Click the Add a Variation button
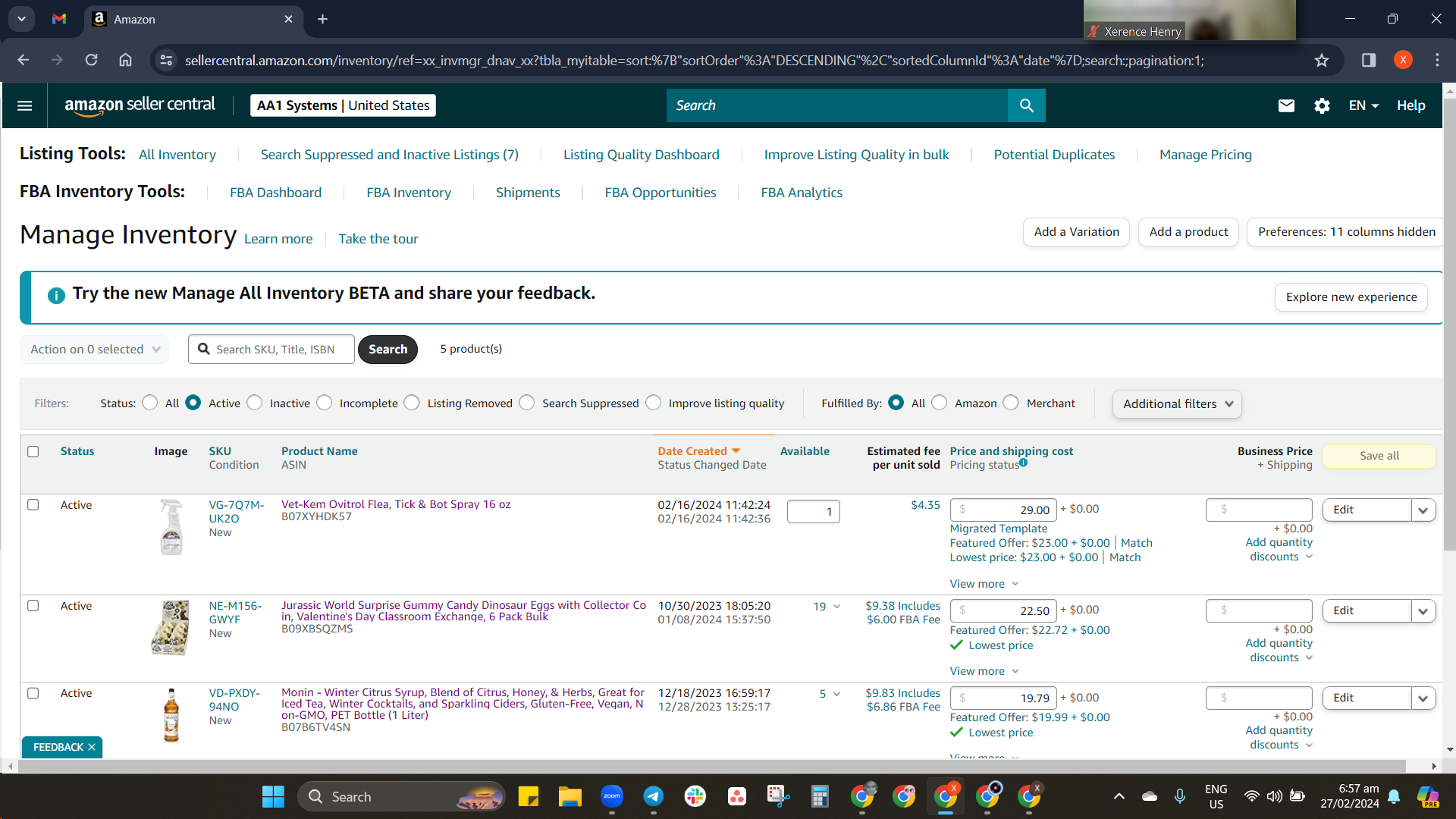The height and width of the screenshot is (819, 1456). [1076, 232]
